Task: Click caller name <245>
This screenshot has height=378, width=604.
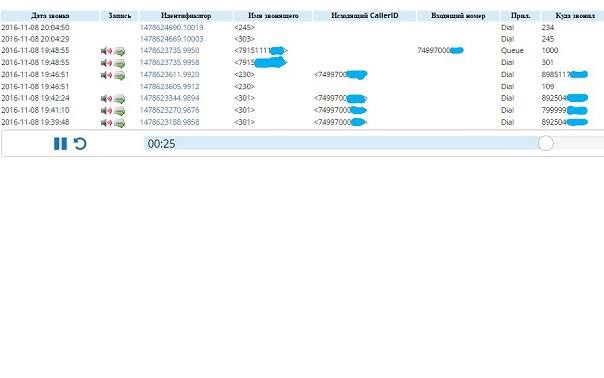Action: tap(245, 27)
